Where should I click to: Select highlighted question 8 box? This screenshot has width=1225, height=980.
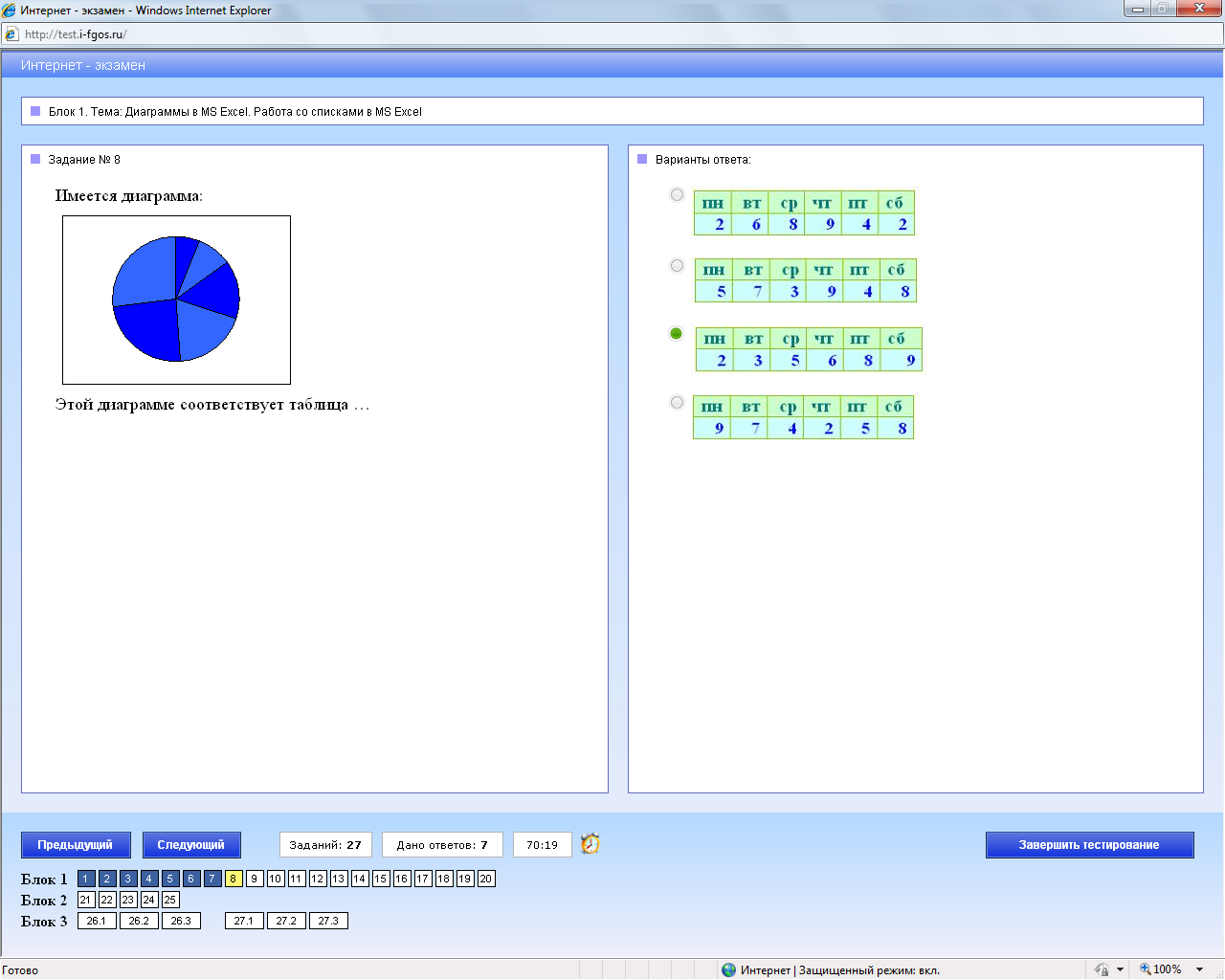(234, 879)
